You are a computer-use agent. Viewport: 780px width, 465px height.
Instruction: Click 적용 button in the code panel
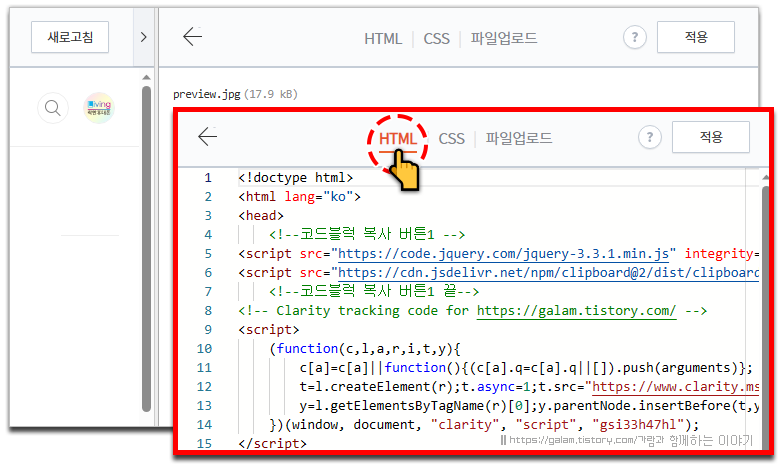[710, 137]
